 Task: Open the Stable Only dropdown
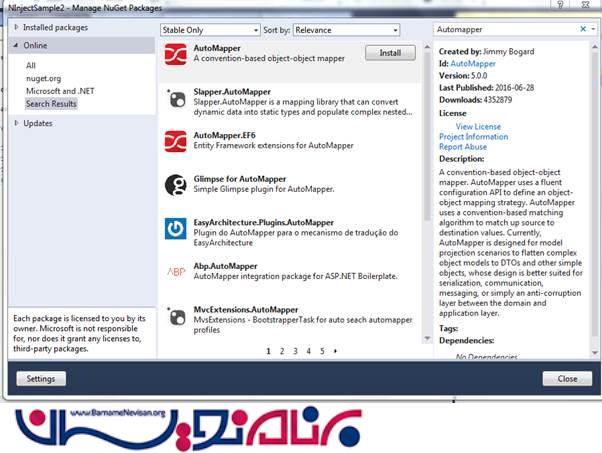(x=210, y=30)
